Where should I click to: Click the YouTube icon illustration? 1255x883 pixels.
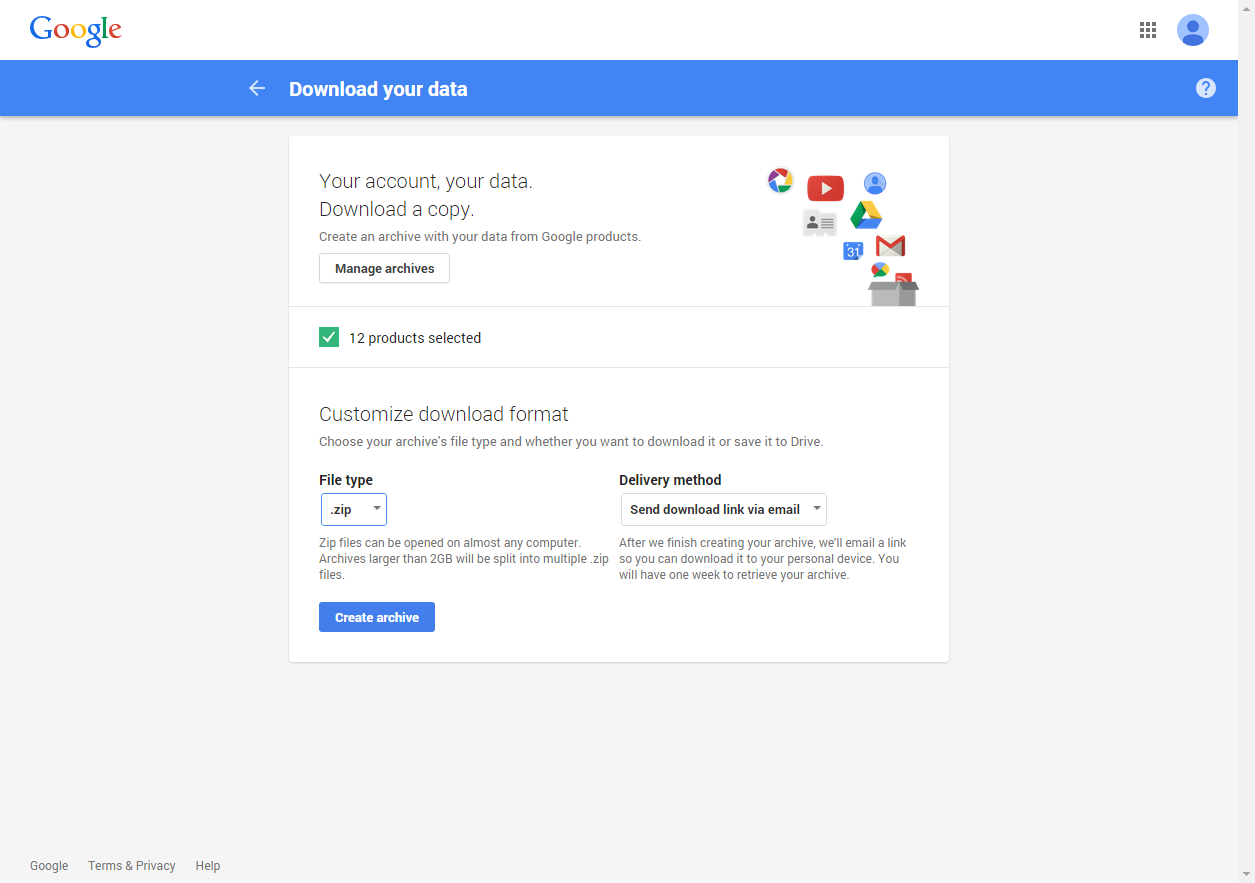825,188
